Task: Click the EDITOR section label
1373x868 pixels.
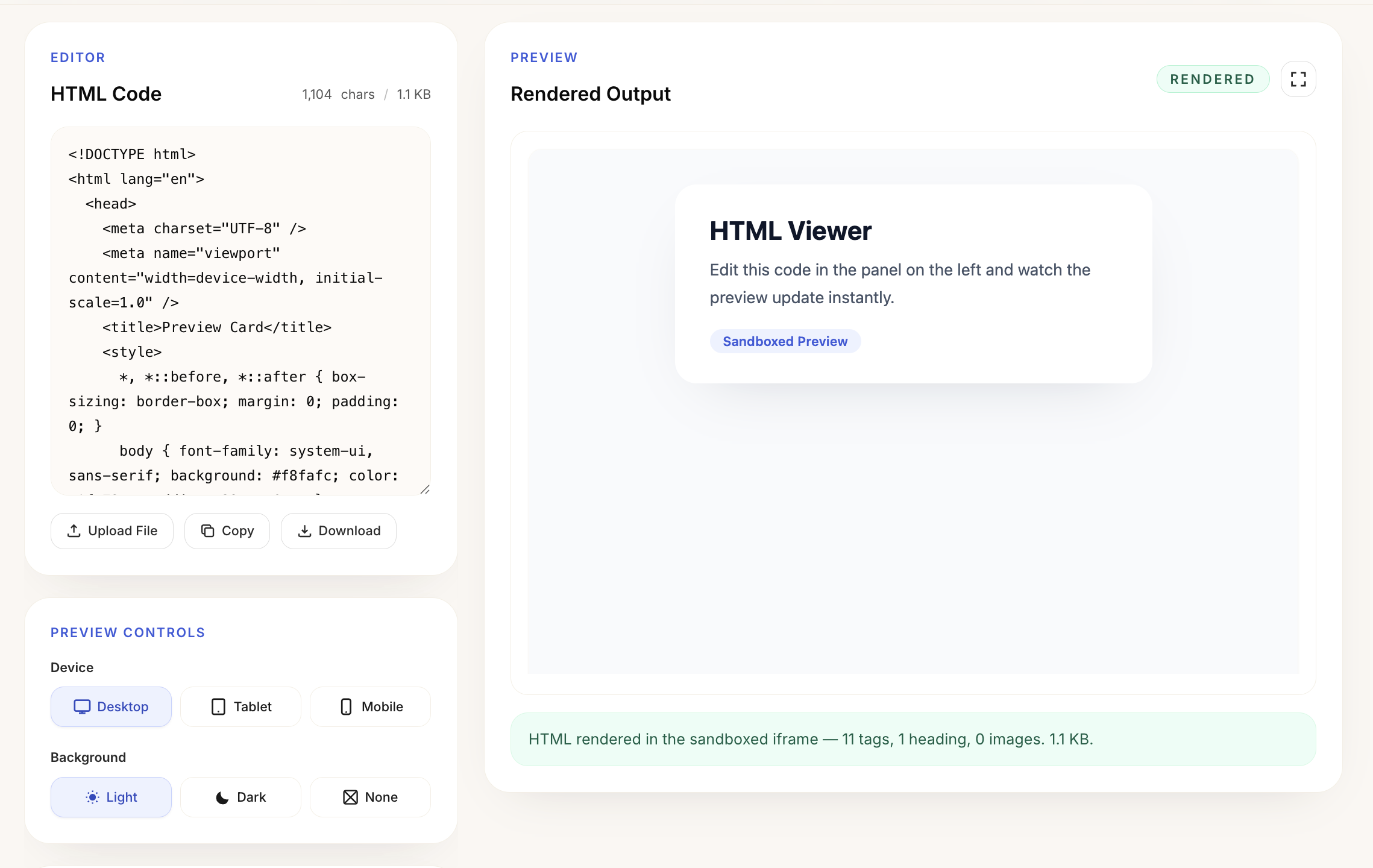Action: coord(78,57)
